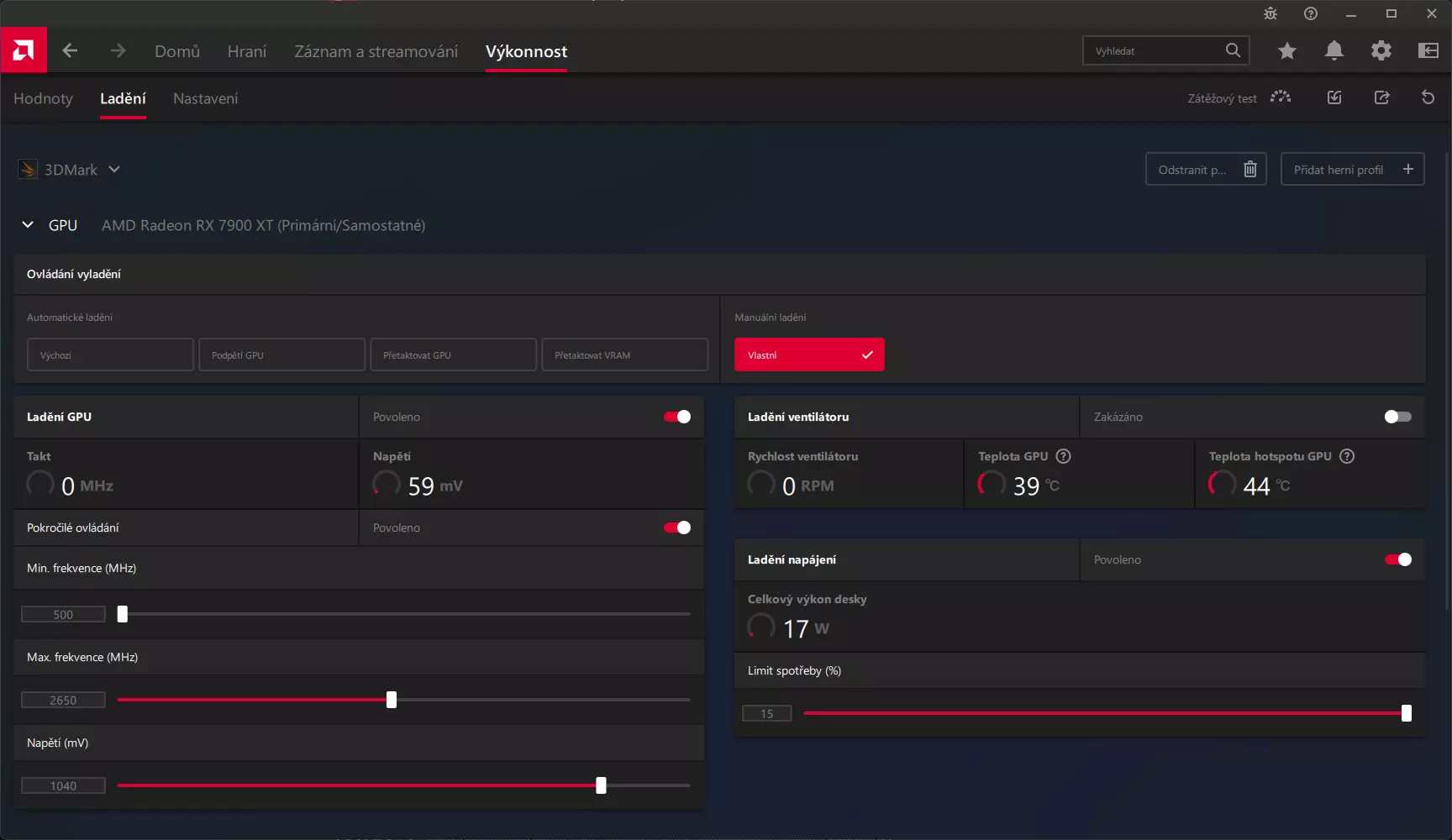Click the bug report icon
Screen dimensions: 1452x840
tap(1270, 13)
